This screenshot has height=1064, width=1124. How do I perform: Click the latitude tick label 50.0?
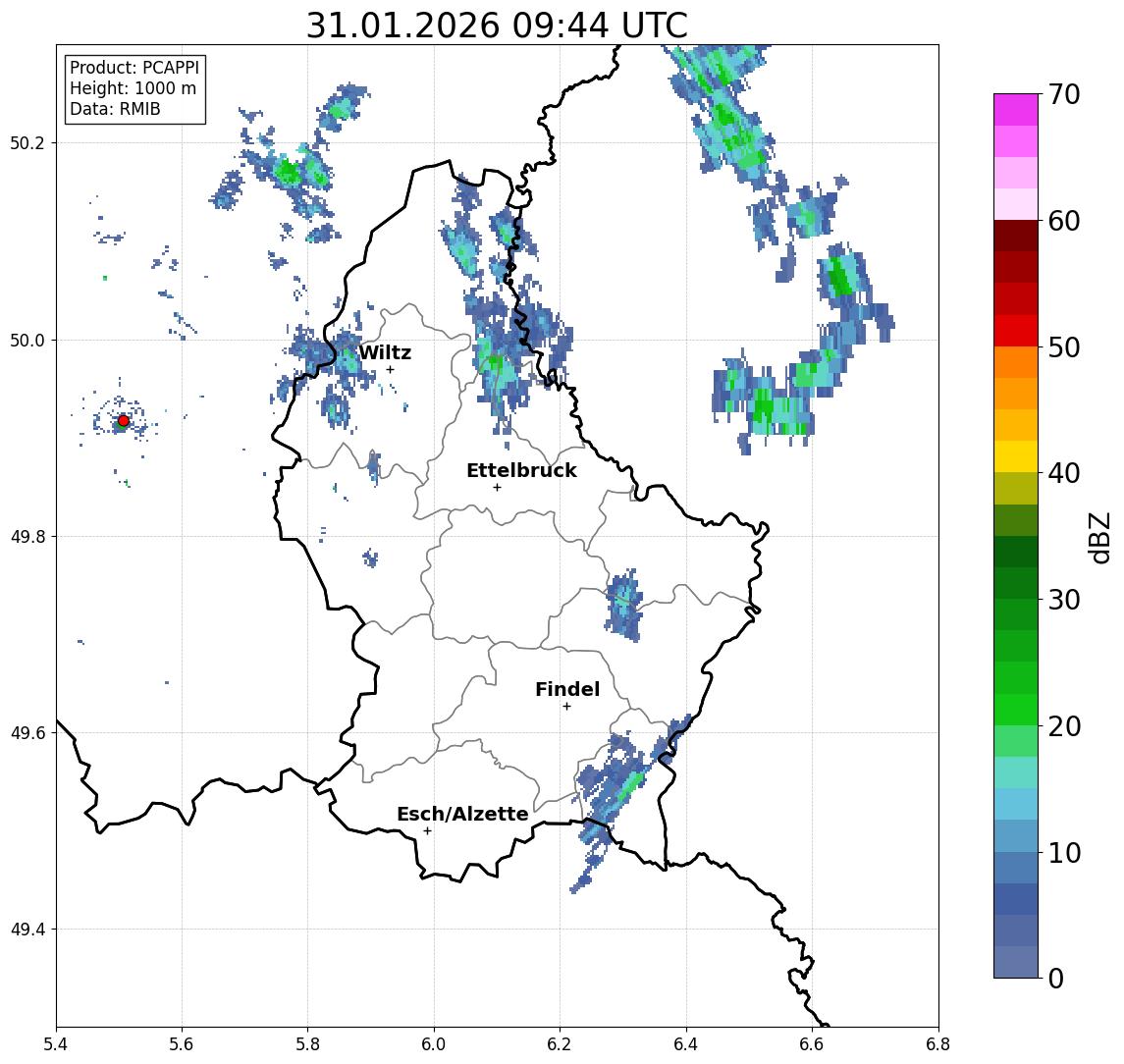27,340
